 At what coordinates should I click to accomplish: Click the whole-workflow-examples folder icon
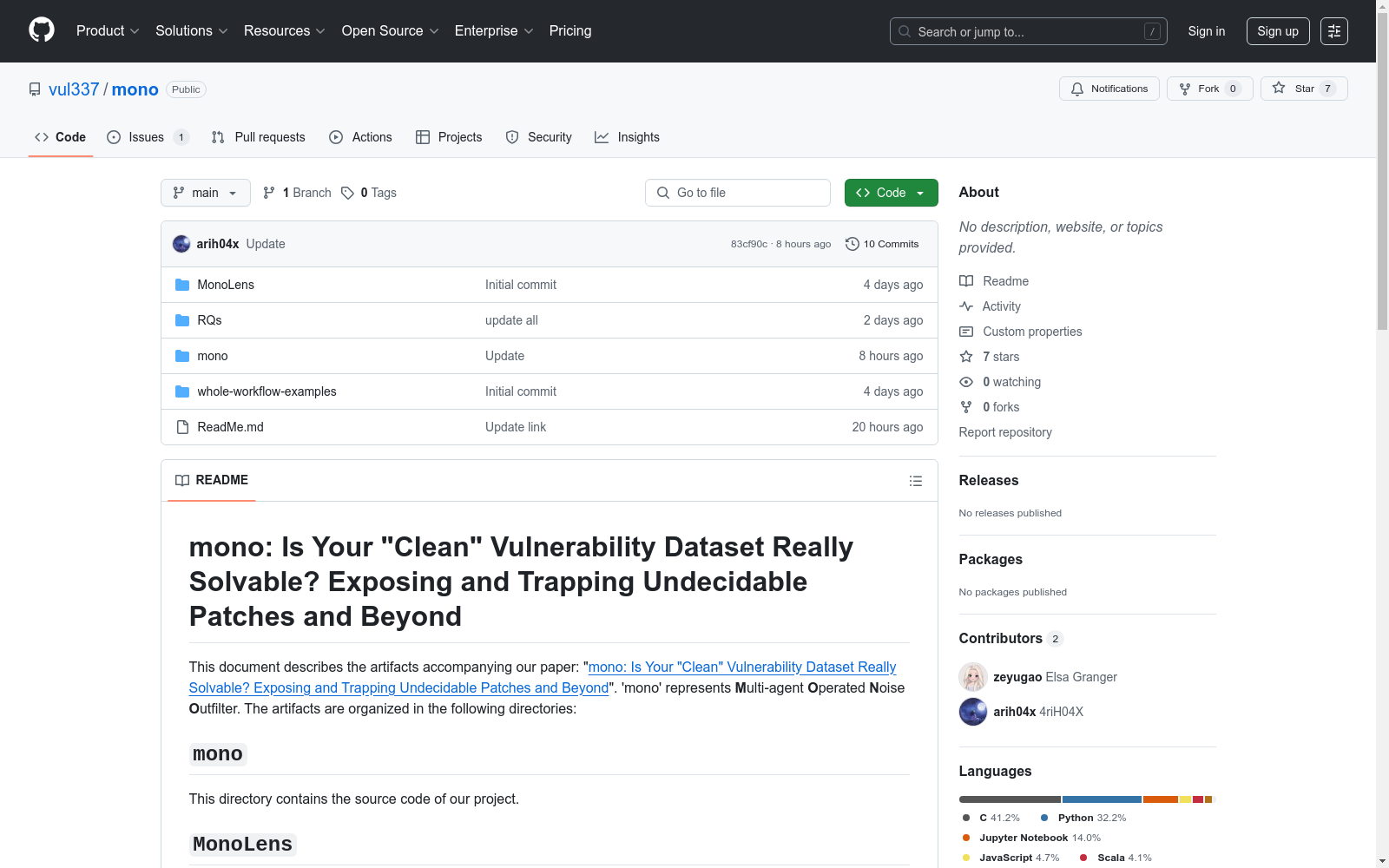[182, 391]
